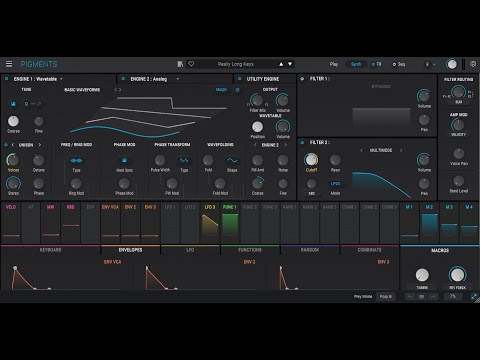Image resolution: width=480 pixels, height=360 pixels.
Task: Open the preset browser library icon
Action: 180,64
